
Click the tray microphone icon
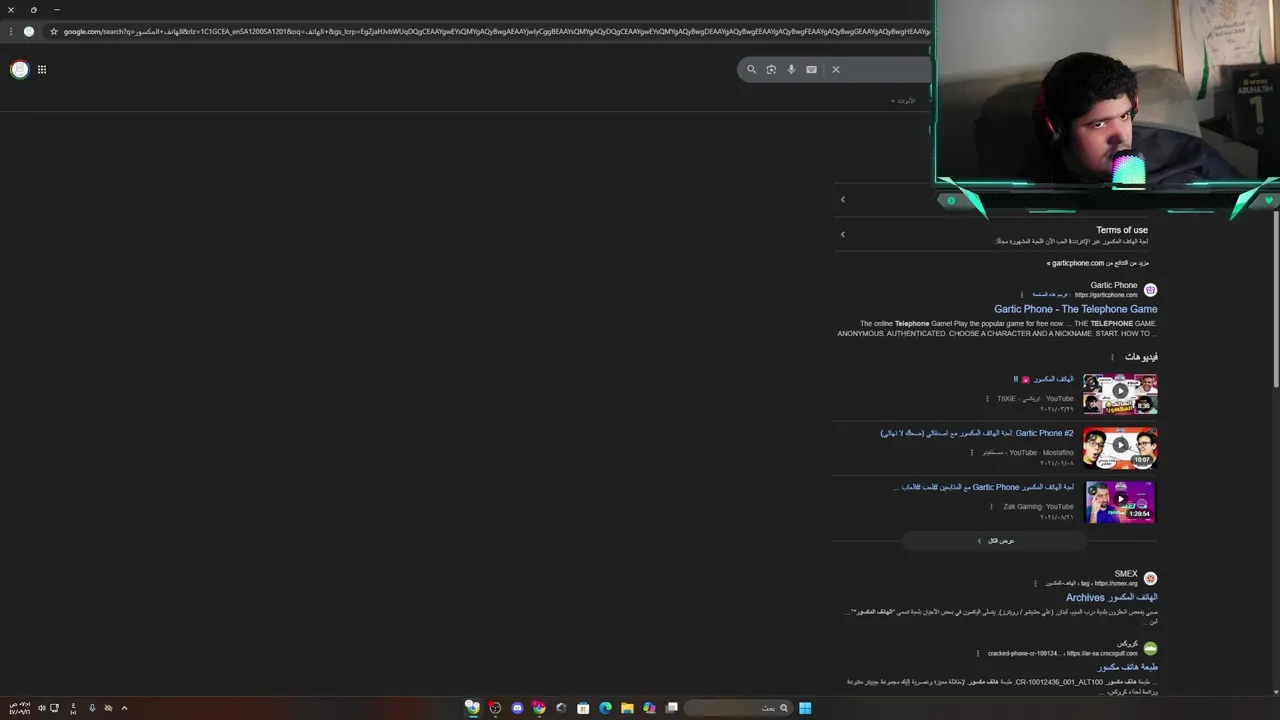(x=92, y=708)
